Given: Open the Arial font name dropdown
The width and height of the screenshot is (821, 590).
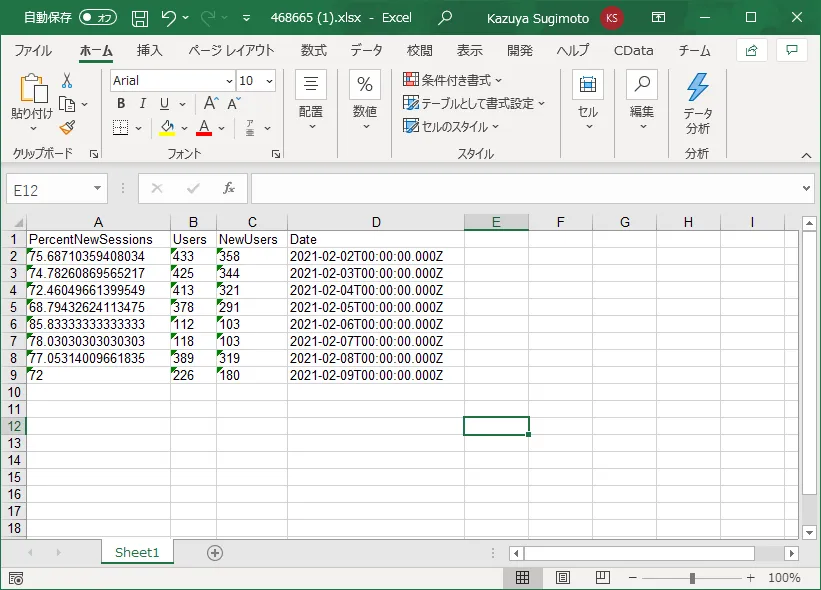Looking at the screenshot, I should (x=229, y=81).
